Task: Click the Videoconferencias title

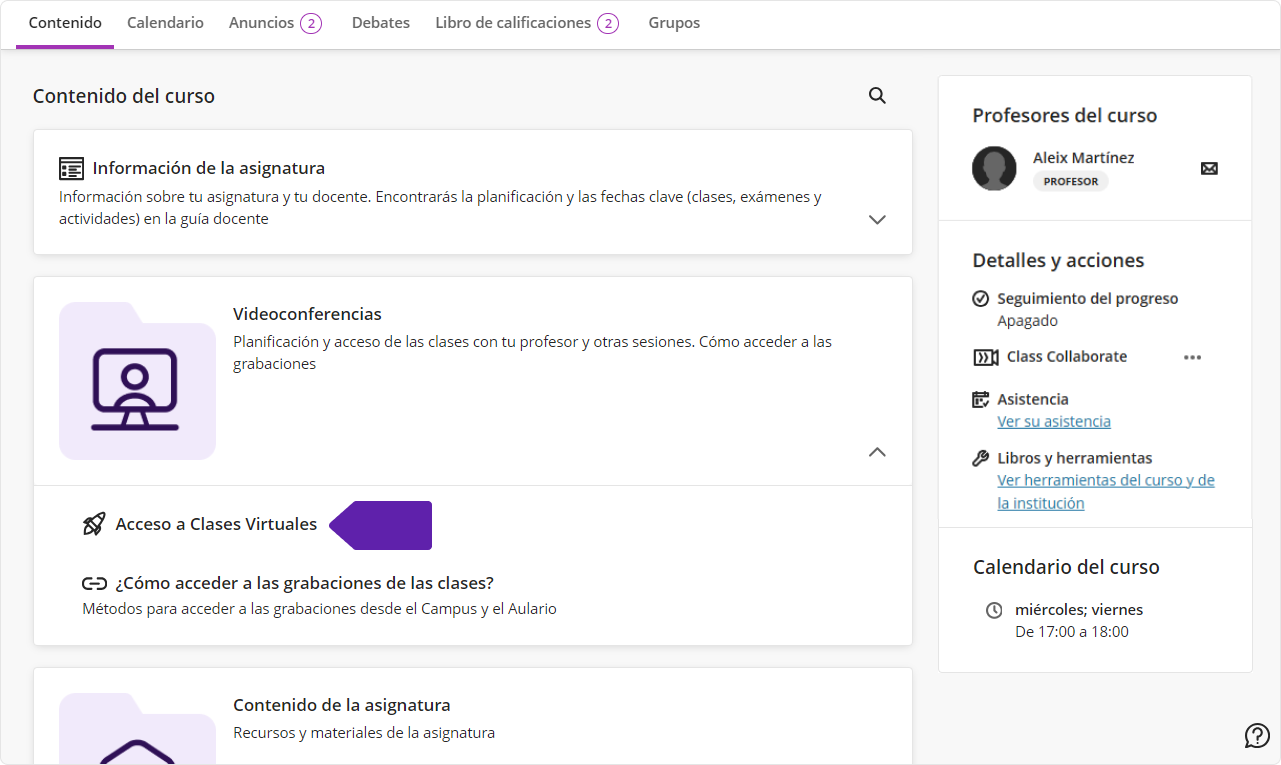Action: 307,314
